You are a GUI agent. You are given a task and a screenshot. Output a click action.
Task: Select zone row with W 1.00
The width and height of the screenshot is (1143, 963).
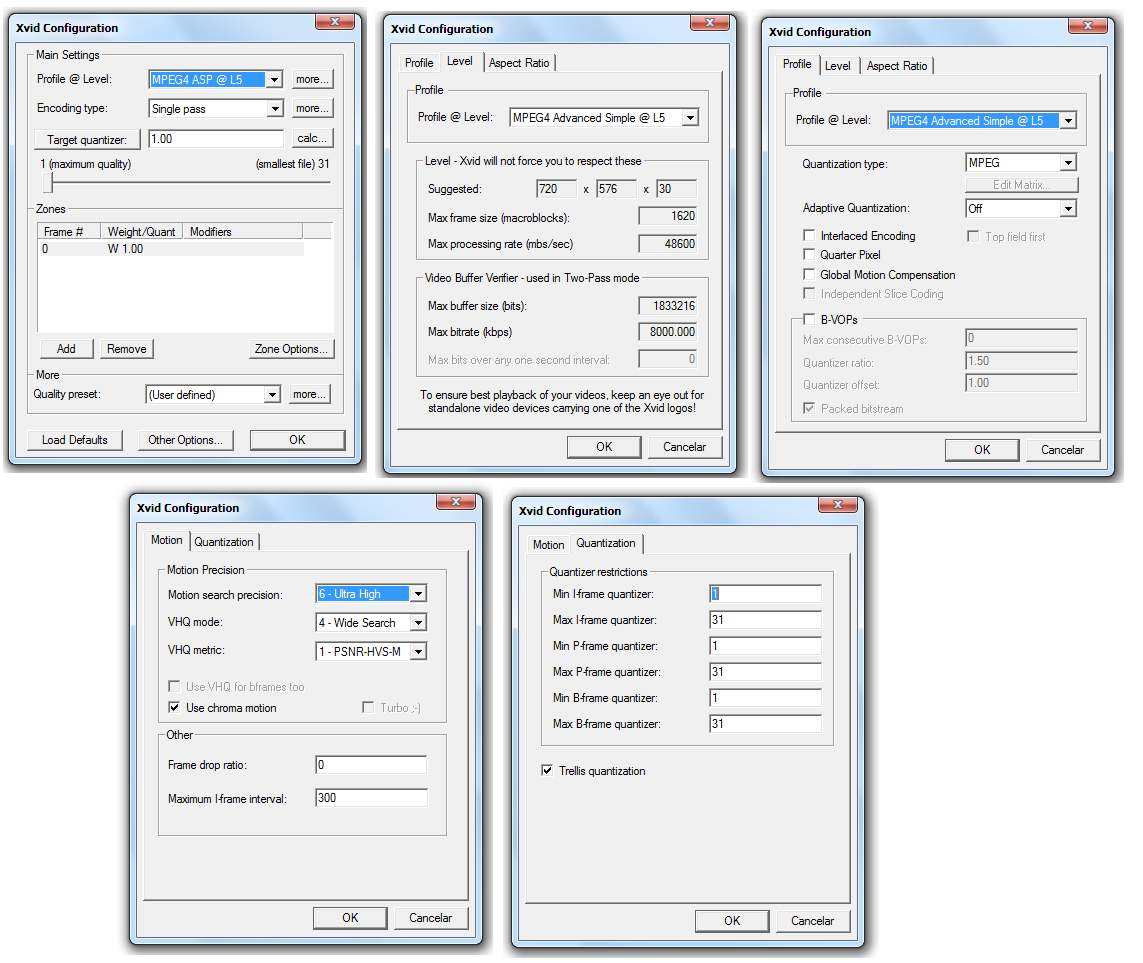[171, 249]
